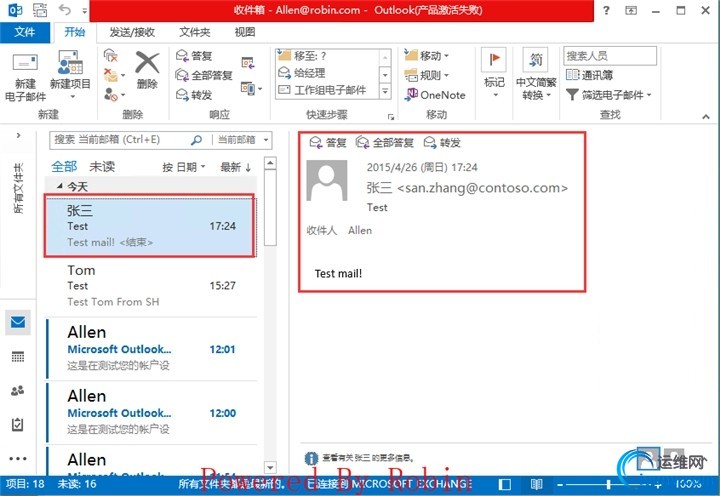Switch to the Home (开始) tab
720x496 pixels.
pyautogui.click(x=74, y=32)
